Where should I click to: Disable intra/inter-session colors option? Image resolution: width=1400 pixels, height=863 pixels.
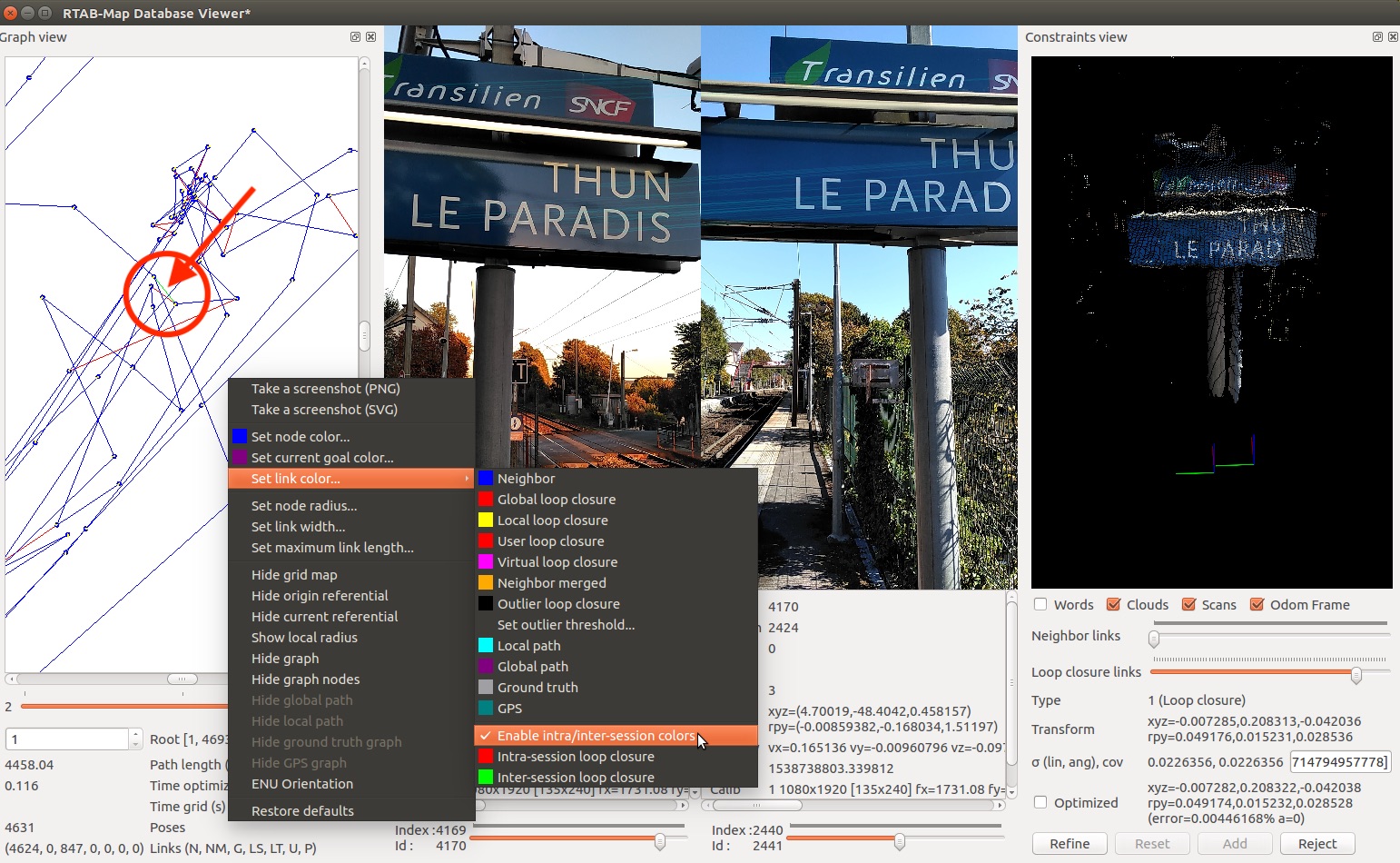coord(595,736)
